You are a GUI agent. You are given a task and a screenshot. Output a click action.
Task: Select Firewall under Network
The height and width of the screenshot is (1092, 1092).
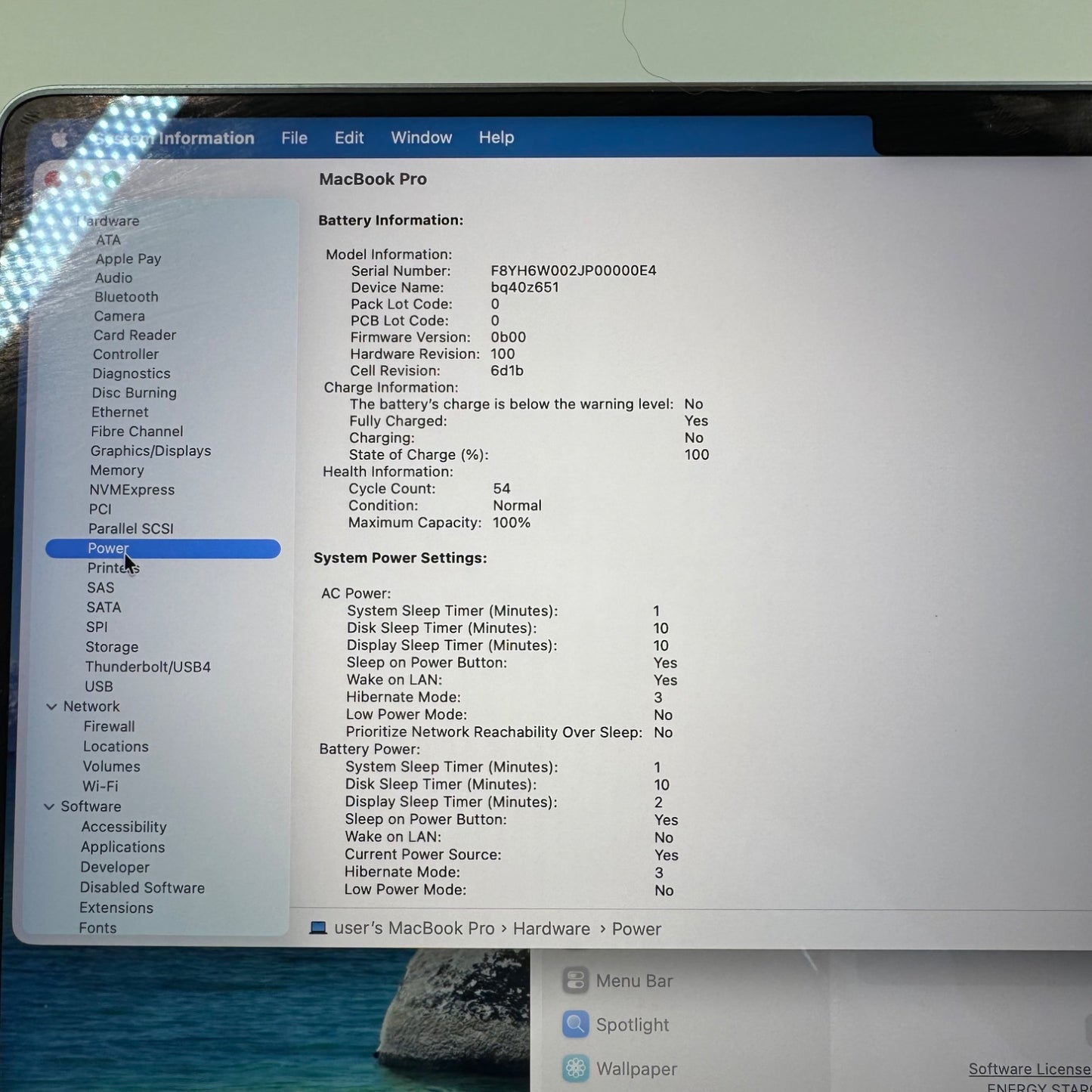(x=109, y=726)
